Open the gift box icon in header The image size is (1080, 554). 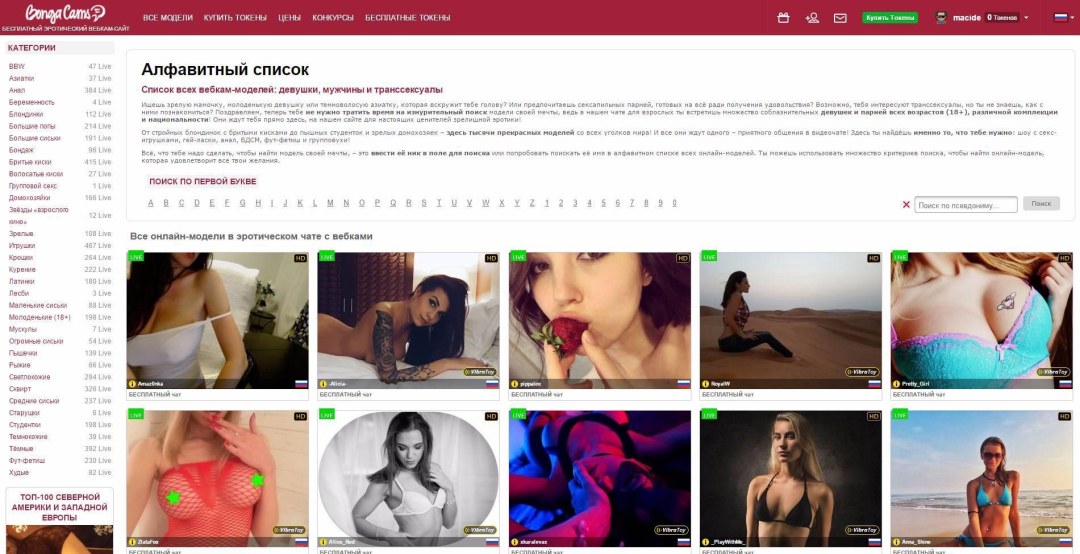point(783,18)
